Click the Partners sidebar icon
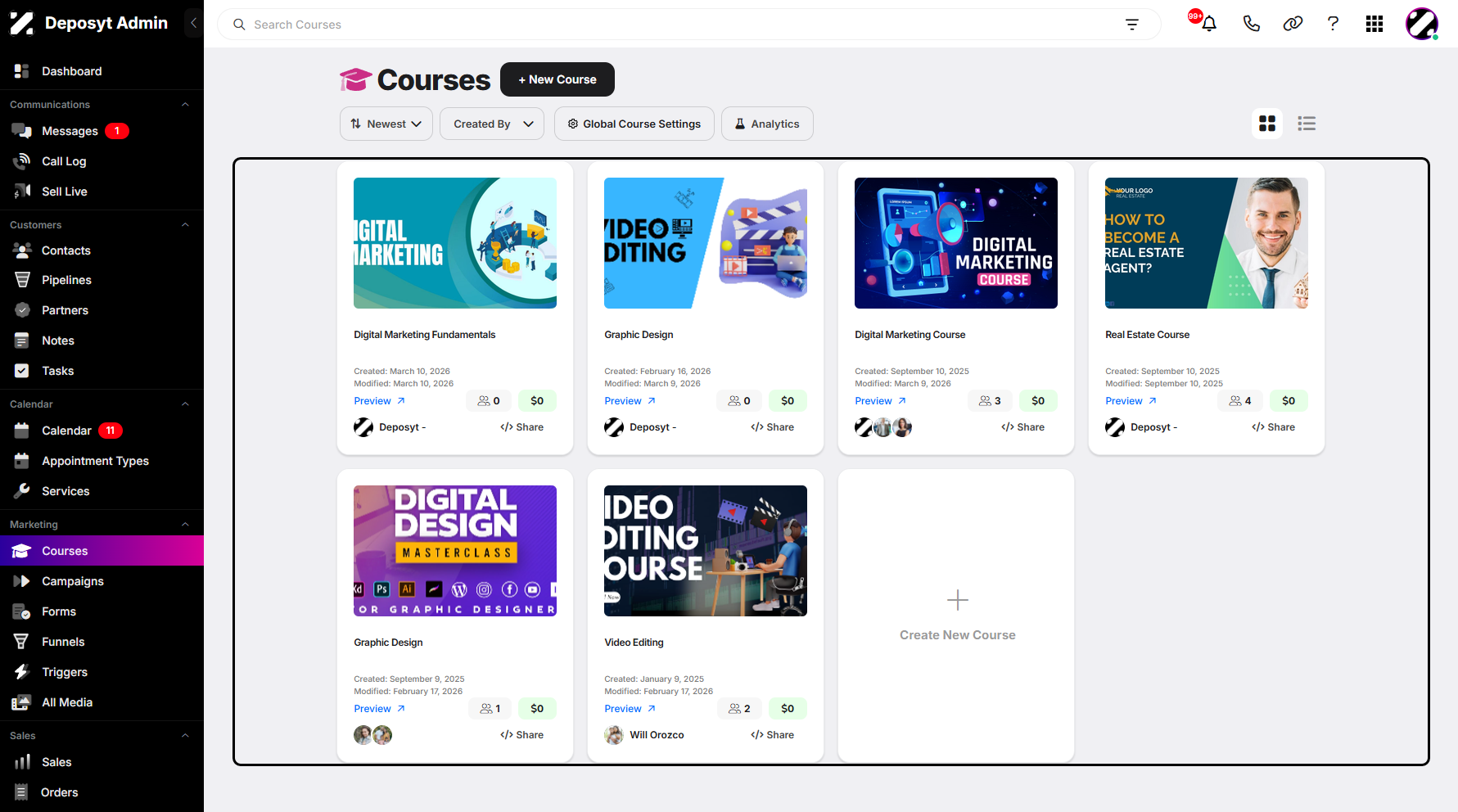Viewport: 1458px width, 812px height. [22, 310]
